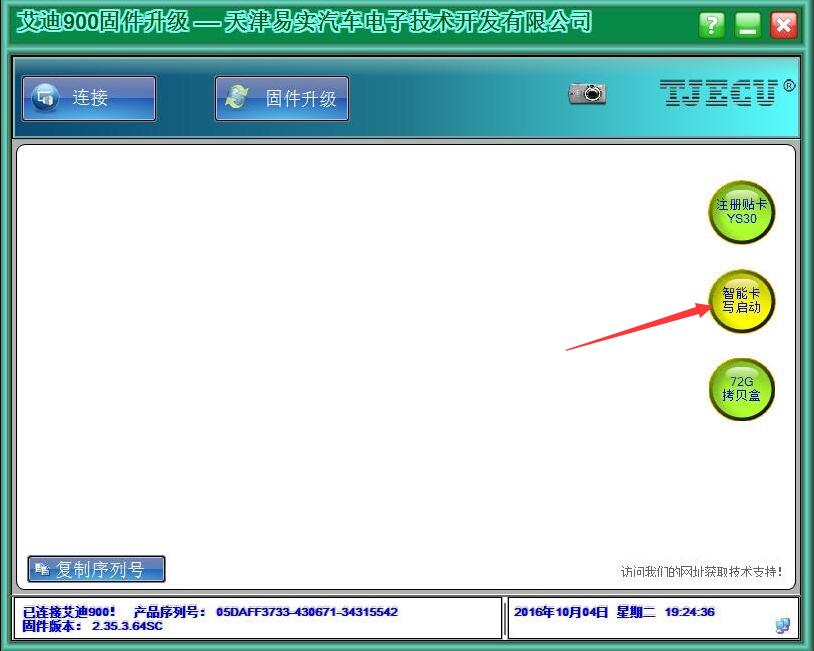Click the 星期二 weekday text

[635, 612]
